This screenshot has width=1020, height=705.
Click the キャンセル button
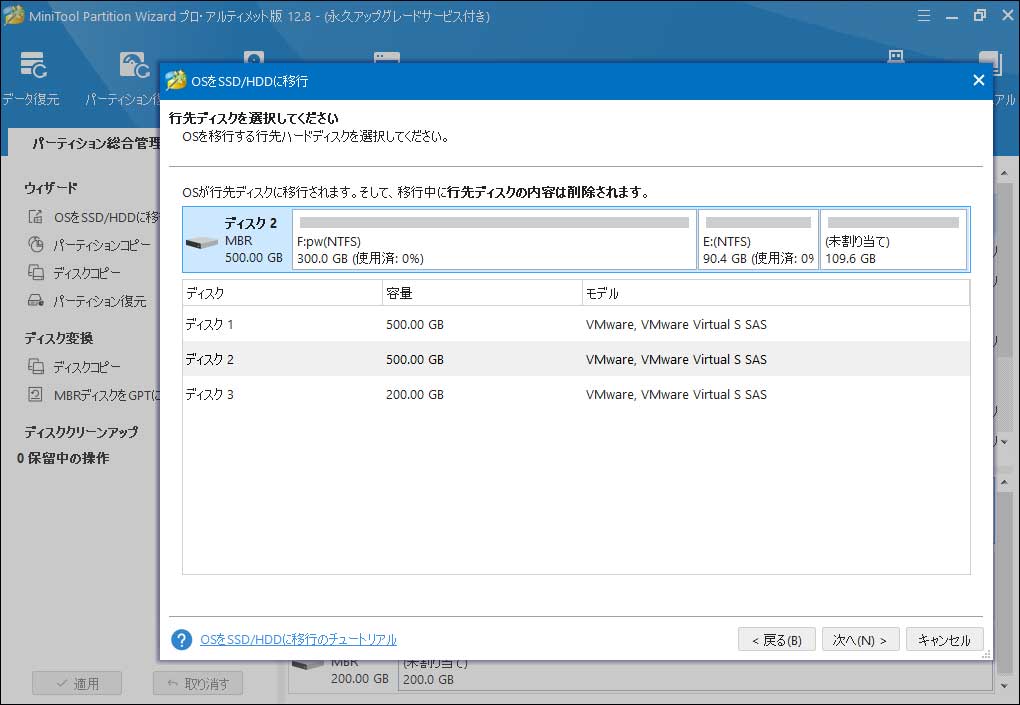(944, 640)
